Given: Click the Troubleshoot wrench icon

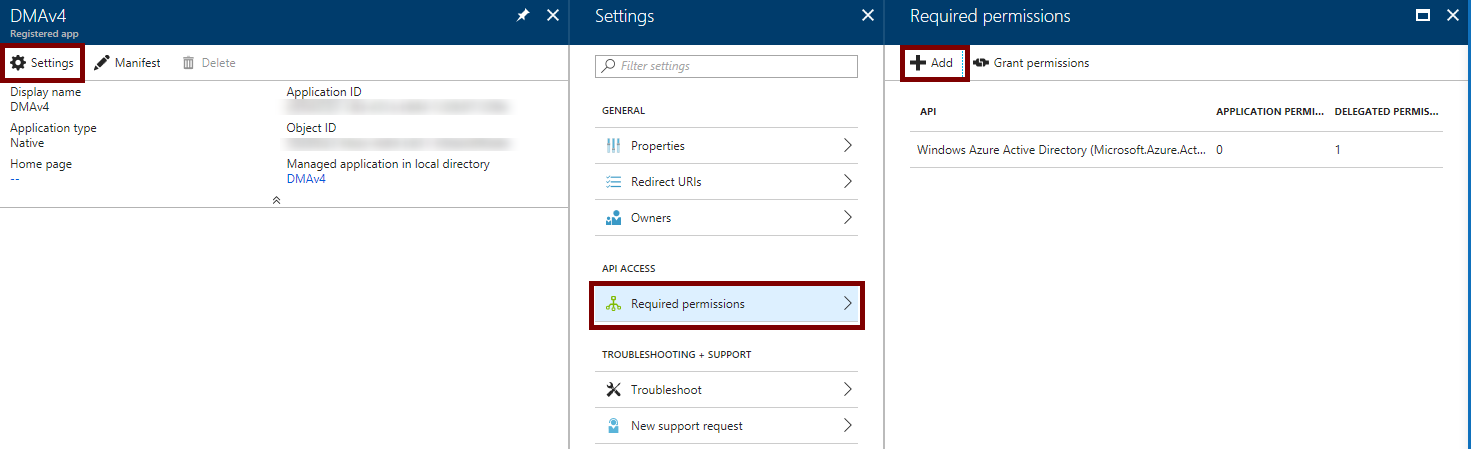Looking at the screenshot, I should tap(614, 390).
